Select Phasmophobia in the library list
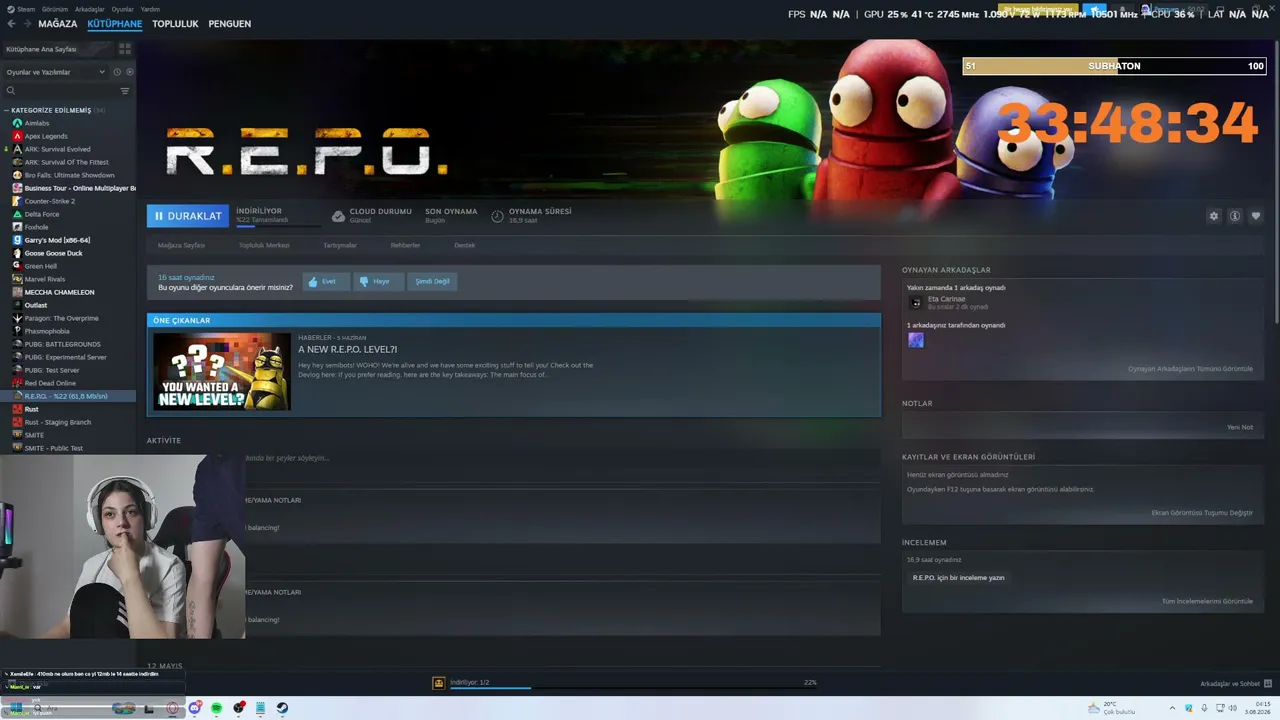1280x720 pixels. click(x=47, y=331)
